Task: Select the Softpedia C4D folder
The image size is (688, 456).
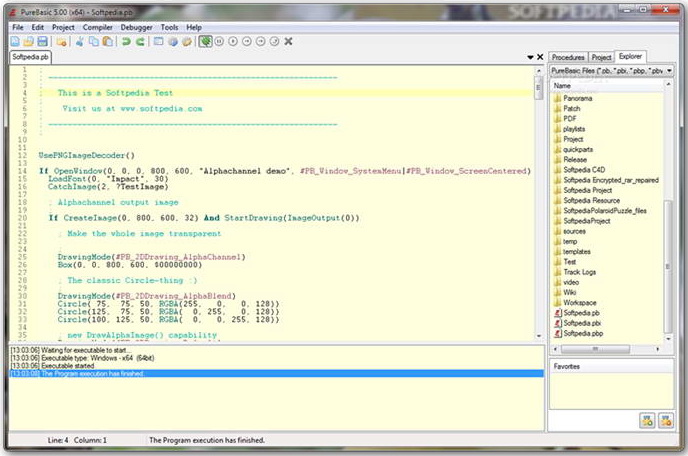Action: click(x=583, y=169)
